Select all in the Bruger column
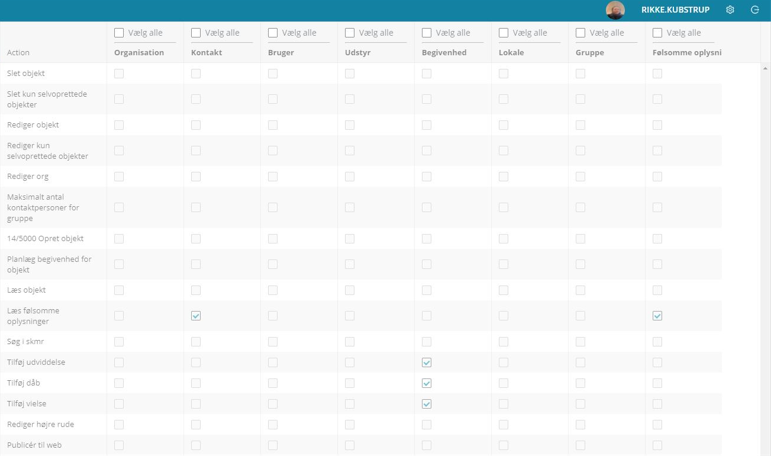This screenshot has width=773, height=460. coord(273,33)
